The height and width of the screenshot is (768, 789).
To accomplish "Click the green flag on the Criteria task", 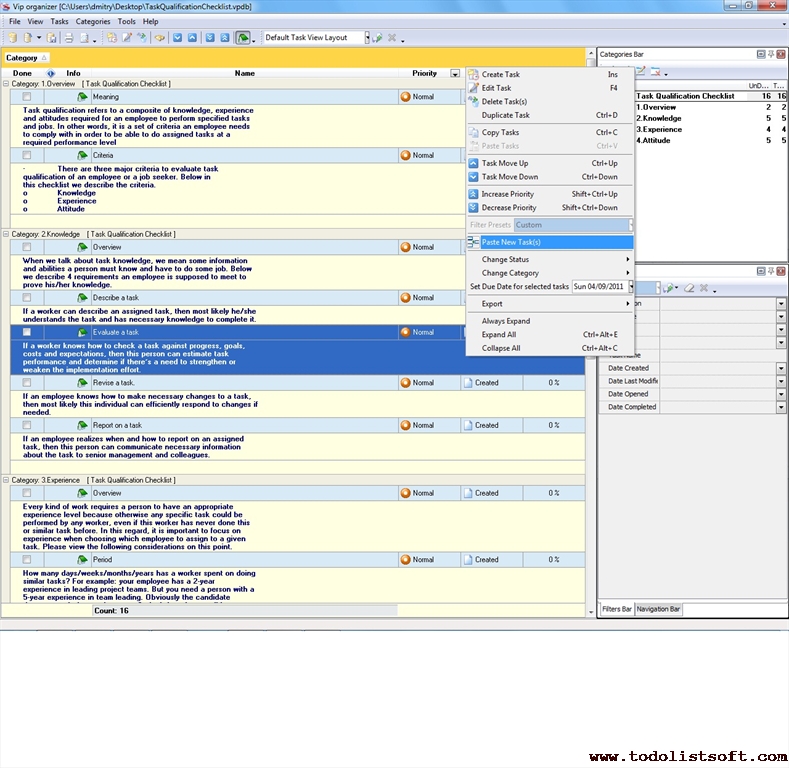I will tap(83, 156).
